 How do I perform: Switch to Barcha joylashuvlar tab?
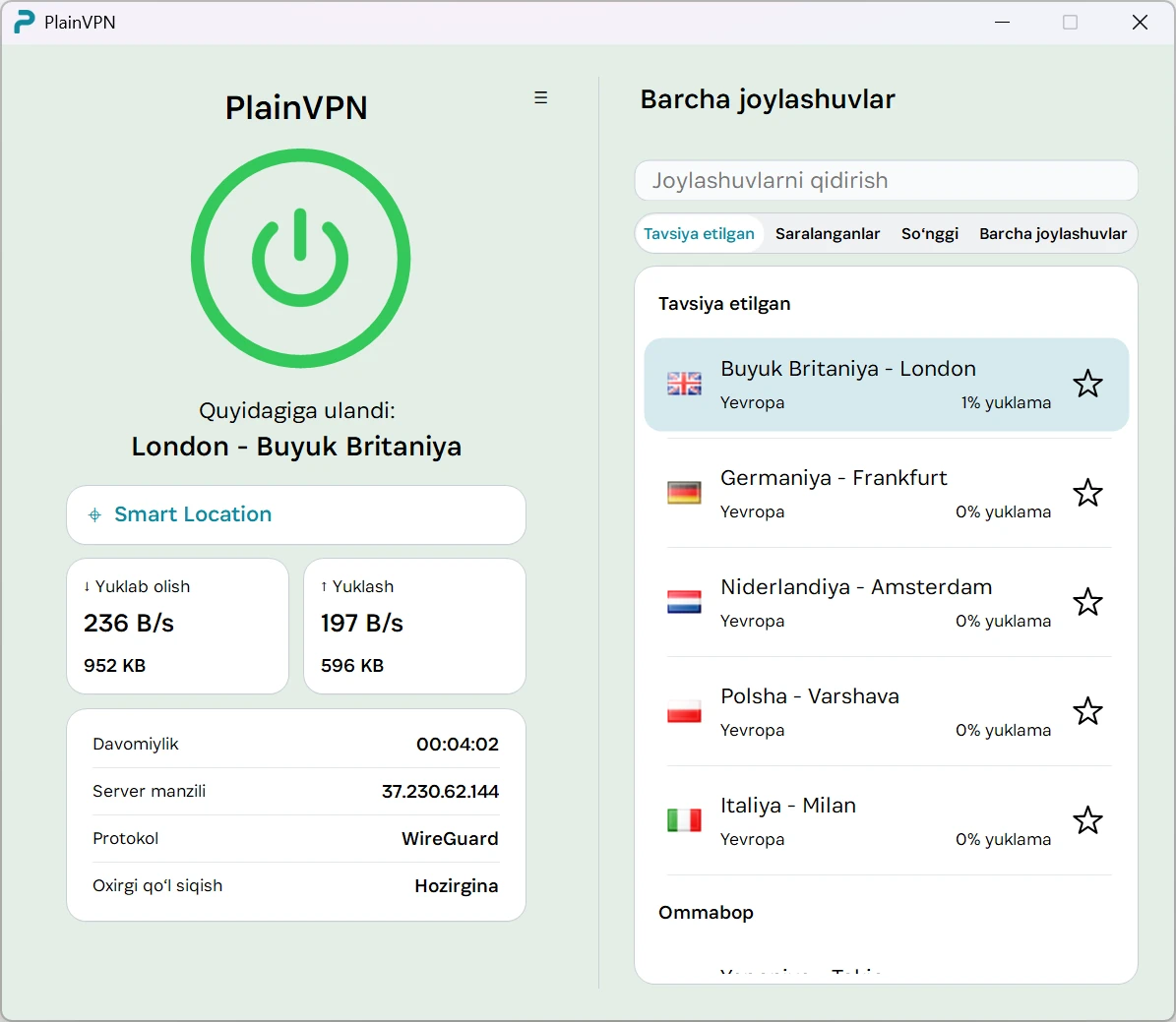(1053, 234)
